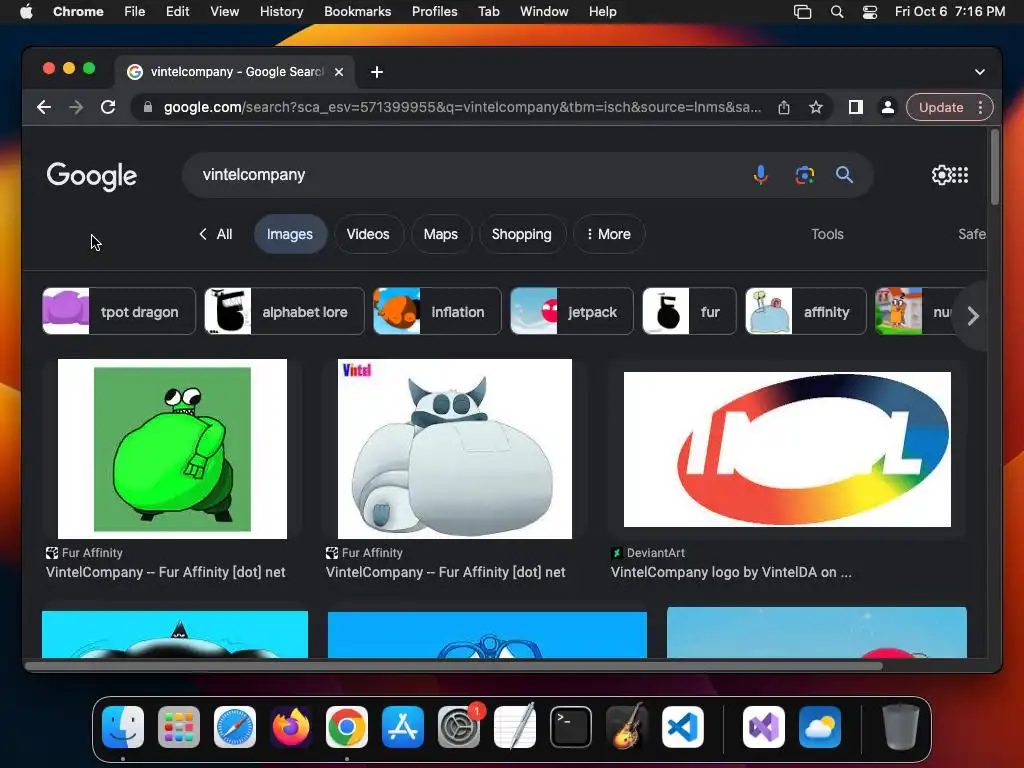
Task: Expand the tab search chevron
Action: (x=980, y=72)
